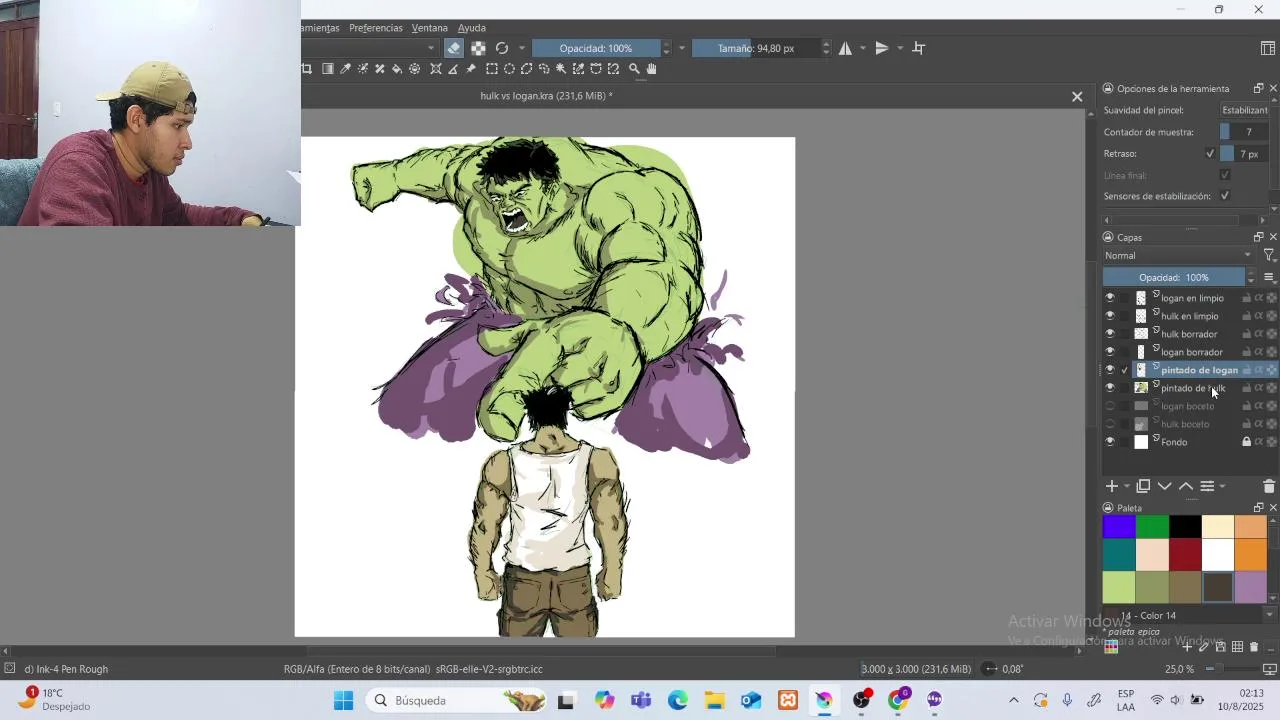Select the Polygonal selection tool
Screen dimensions: 1280x720
(527, 69)
